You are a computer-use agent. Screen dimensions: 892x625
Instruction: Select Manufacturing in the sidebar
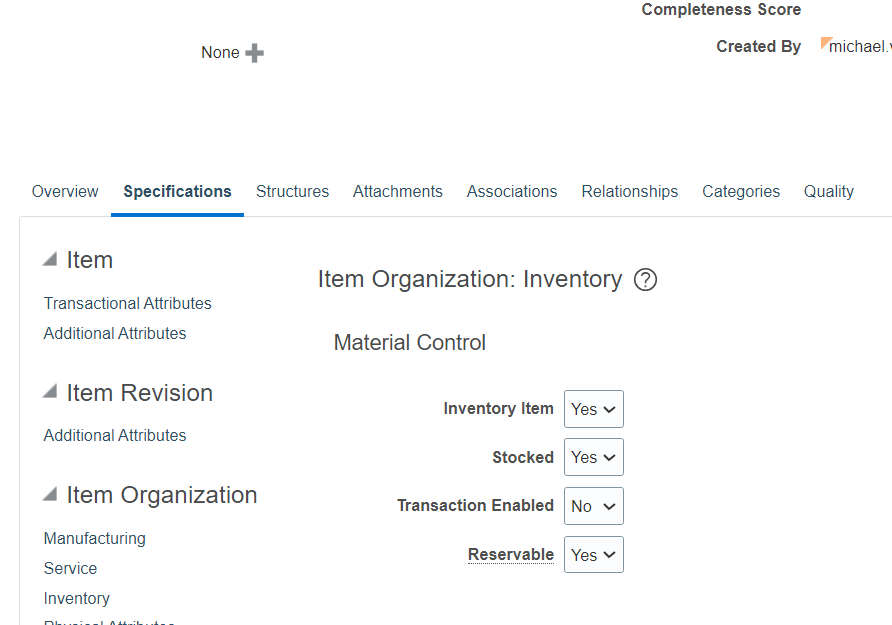point(94,538)
